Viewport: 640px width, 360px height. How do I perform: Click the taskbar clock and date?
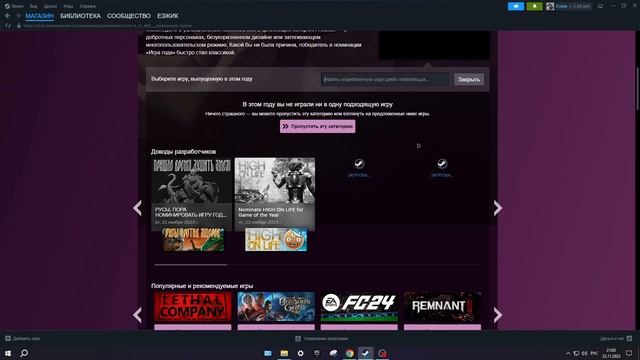(611, 353)
